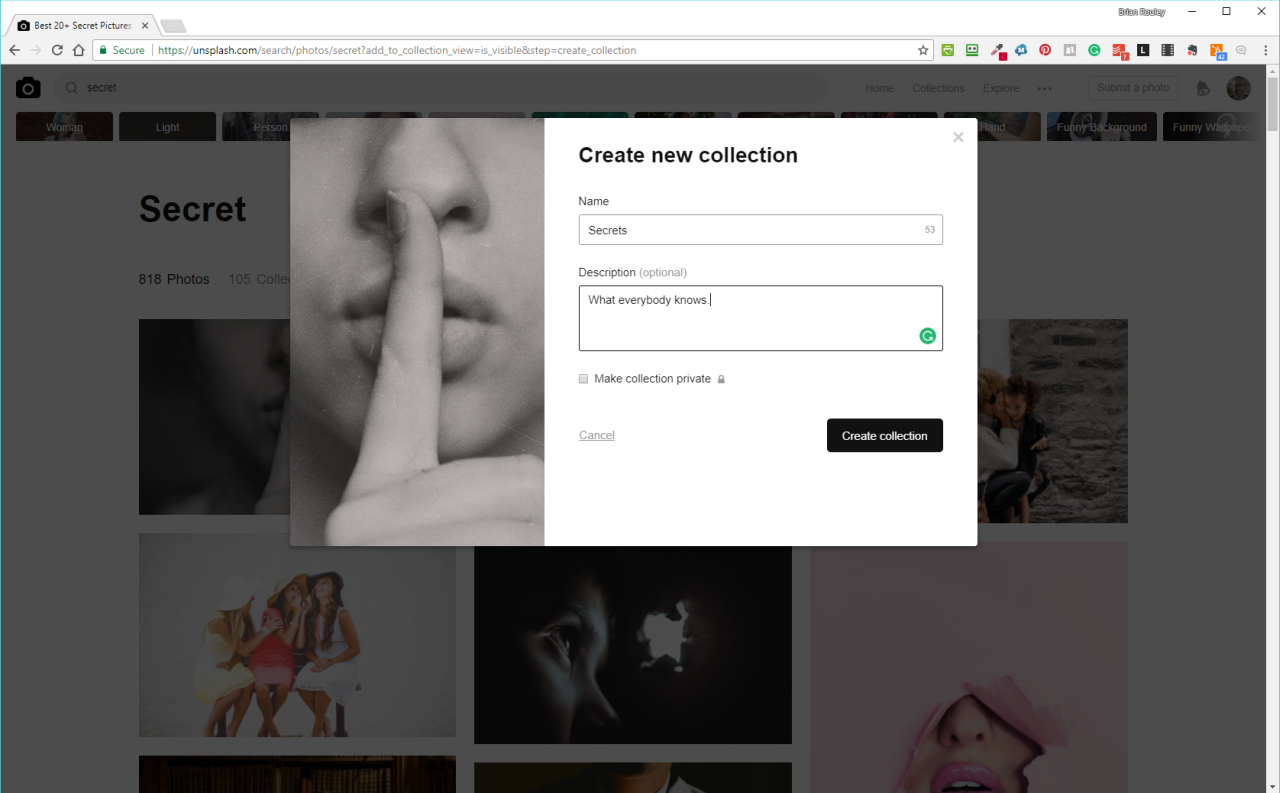Enable the Make collection private checkbox
Image resolution: width=1280 pixels, height=793 pixels.
pyautogui.click(x=584, y=379)
